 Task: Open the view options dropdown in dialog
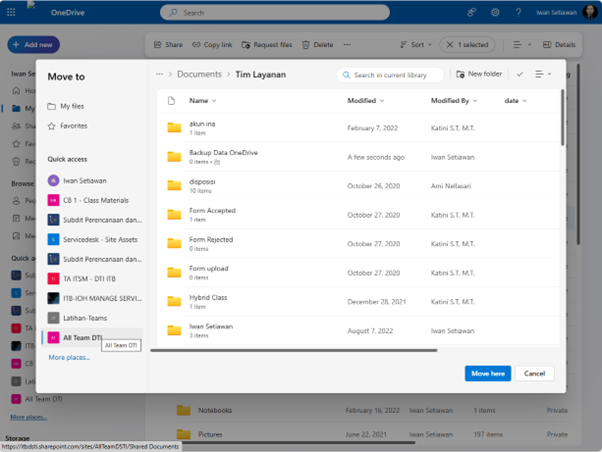[543, 75]
